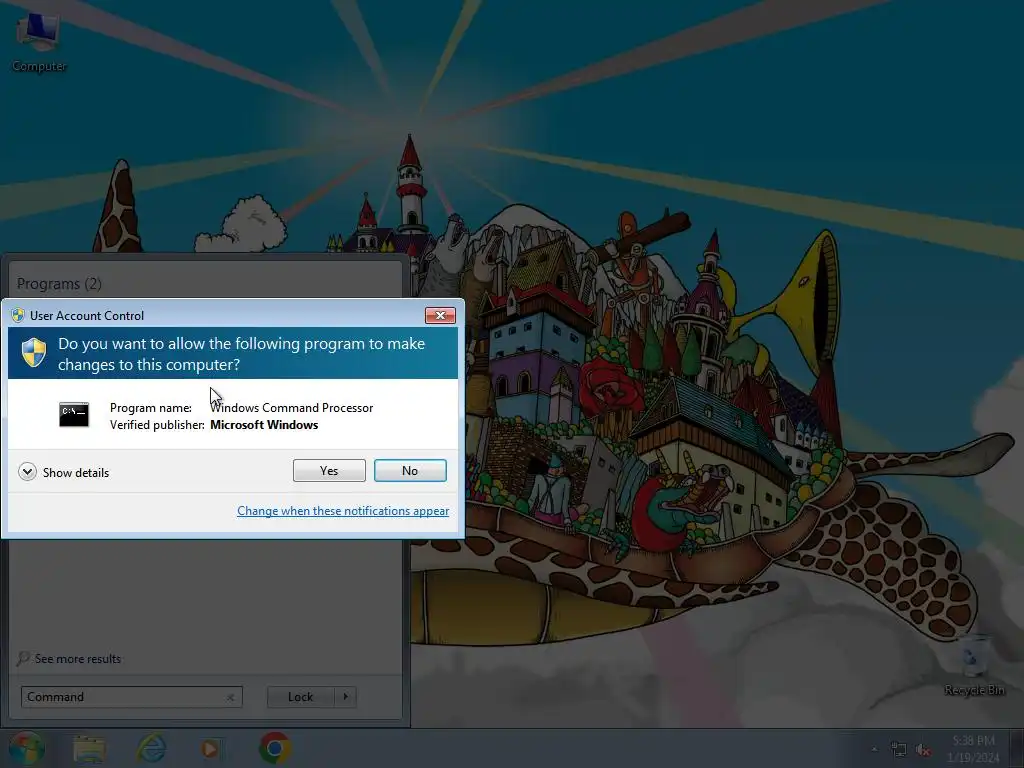The height and width of the screenshot is (768, 1024).
Task: Open Change when these notifications appear link
Action: pyautogui.click(x=343, y=511)
